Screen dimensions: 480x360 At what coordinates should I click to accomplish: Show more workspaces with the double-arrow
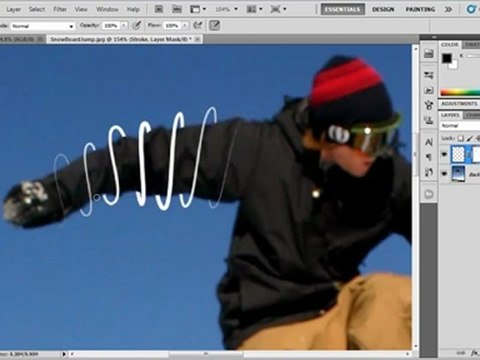tap(449, 9)
